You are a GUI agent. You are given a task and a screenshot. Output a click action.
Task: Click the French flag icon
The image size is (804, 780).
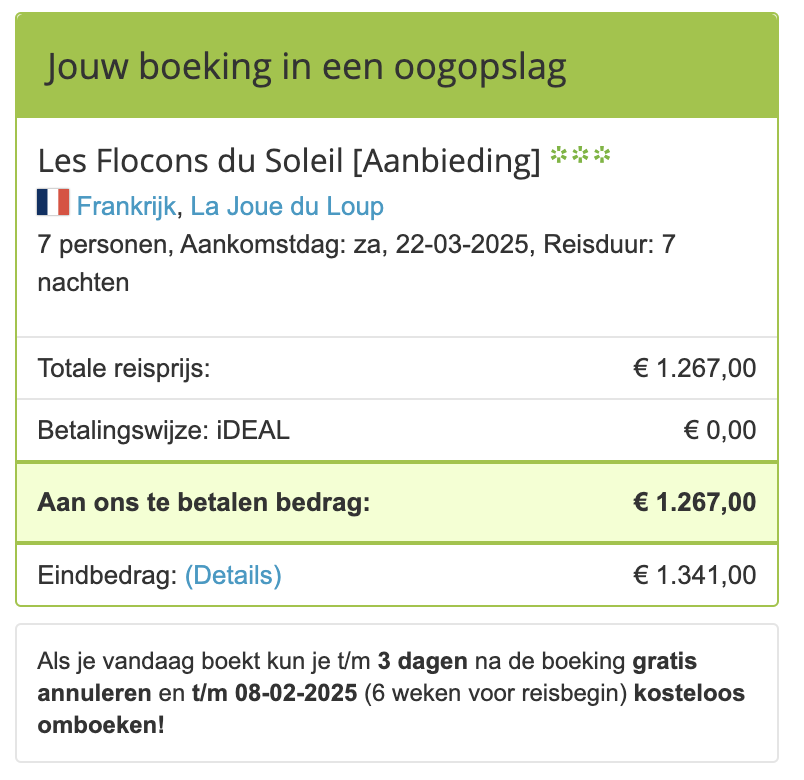click(x=52, y=203)
